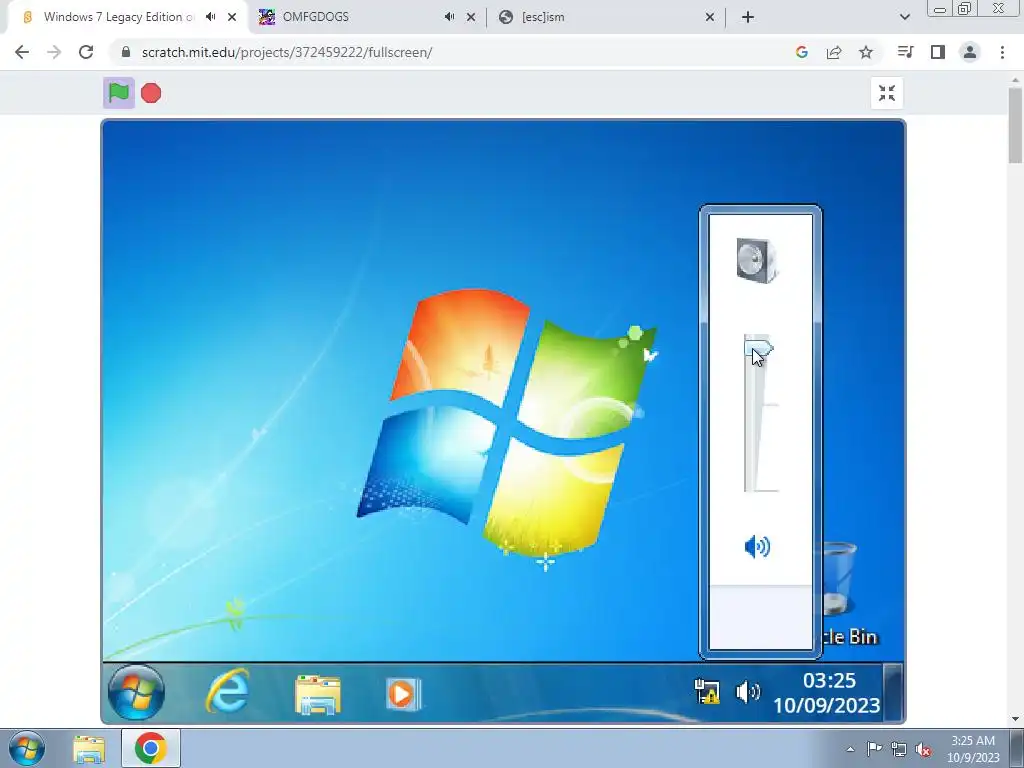This screenshot has height=768, width=1024.
Task: Open simulated Windows 7 Start orb
Action: tap(136, 692)
